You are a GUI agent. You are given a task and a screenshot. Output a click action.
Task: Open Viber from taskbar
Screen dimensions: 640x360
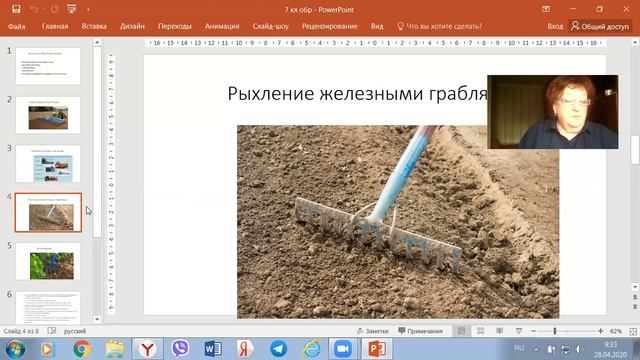coord(180,349)
